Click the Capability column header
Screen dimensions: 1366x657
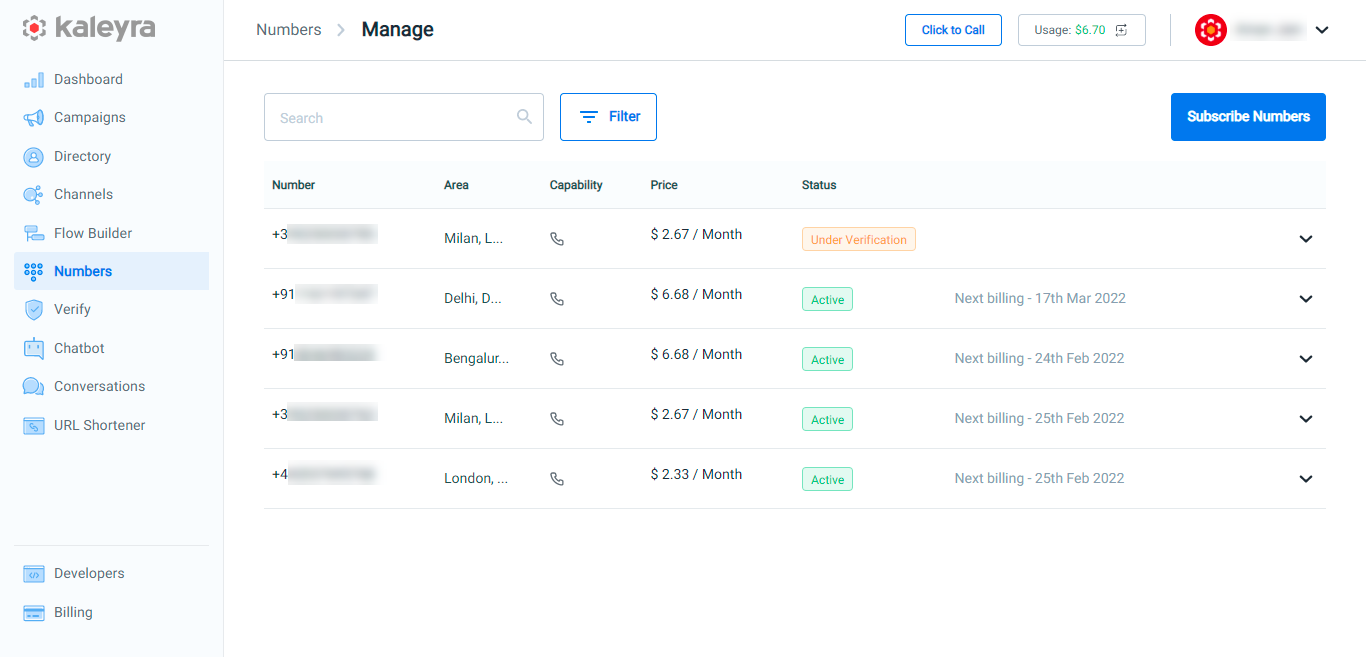point(576,185)
